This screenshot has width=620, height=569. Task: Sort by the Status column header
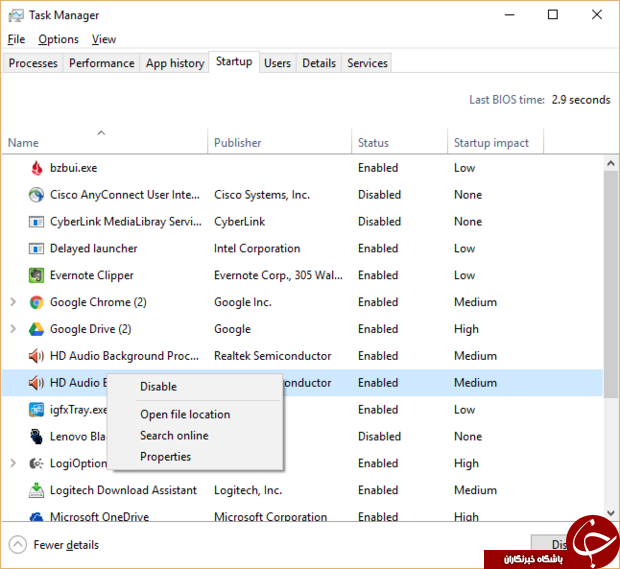[x=399, y=141]
